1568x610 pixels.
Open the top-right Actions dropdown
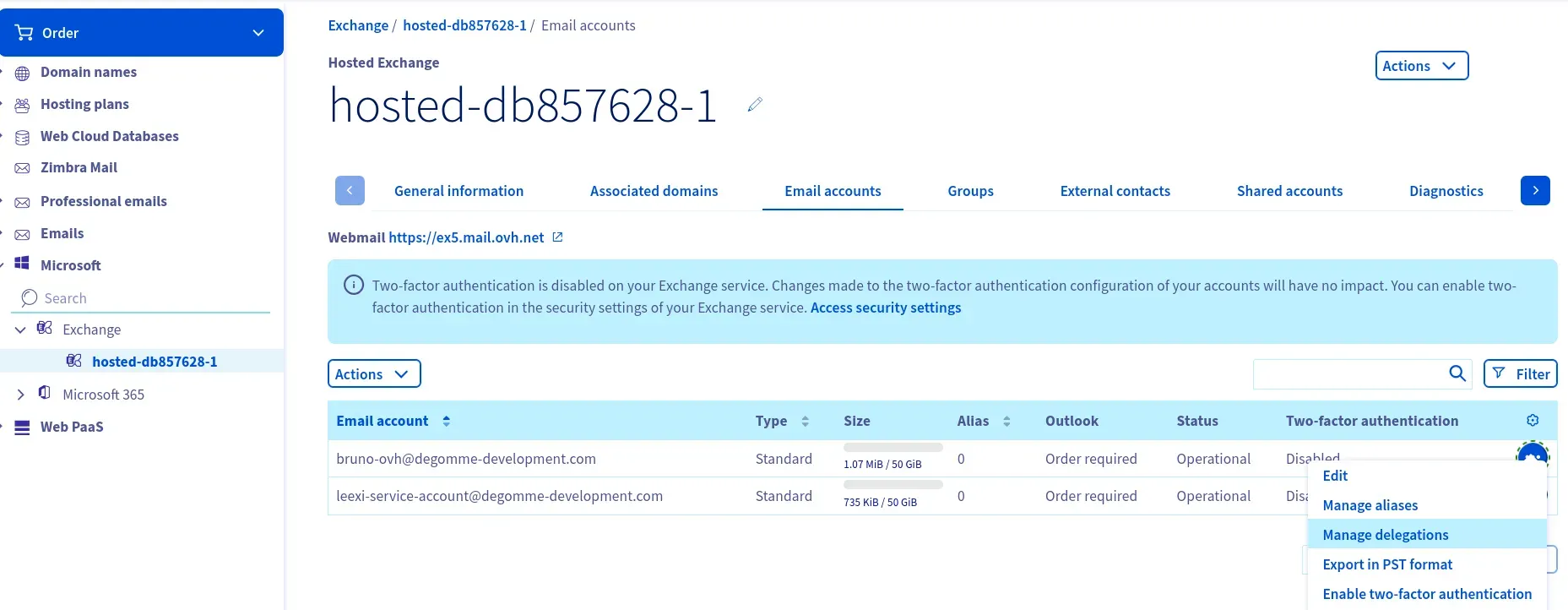pos(1421,66)
